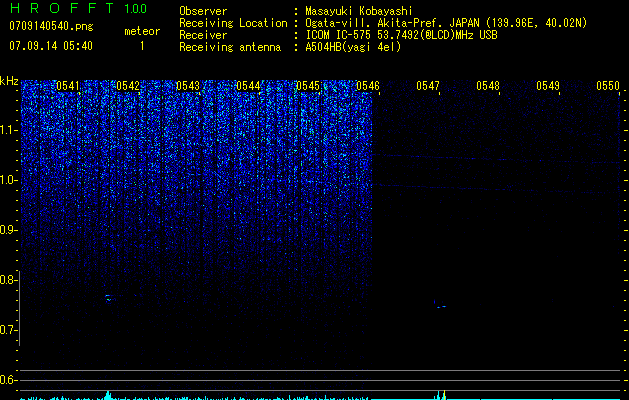
Task: Click the 0544 time marker
Action: (248, 86)
